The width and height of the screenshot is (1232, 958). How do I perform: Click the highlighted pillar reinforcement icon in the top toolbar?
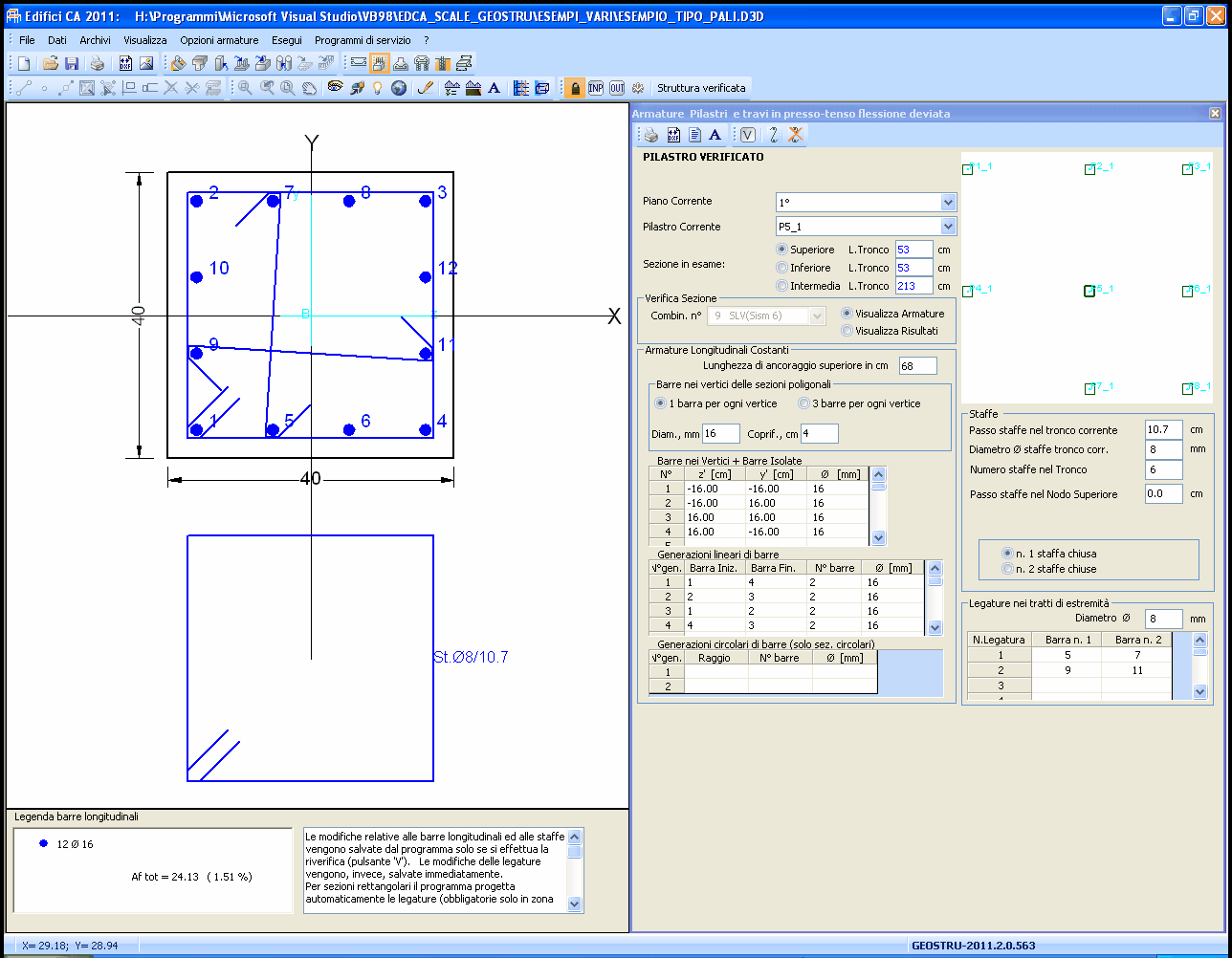(380, 64)
